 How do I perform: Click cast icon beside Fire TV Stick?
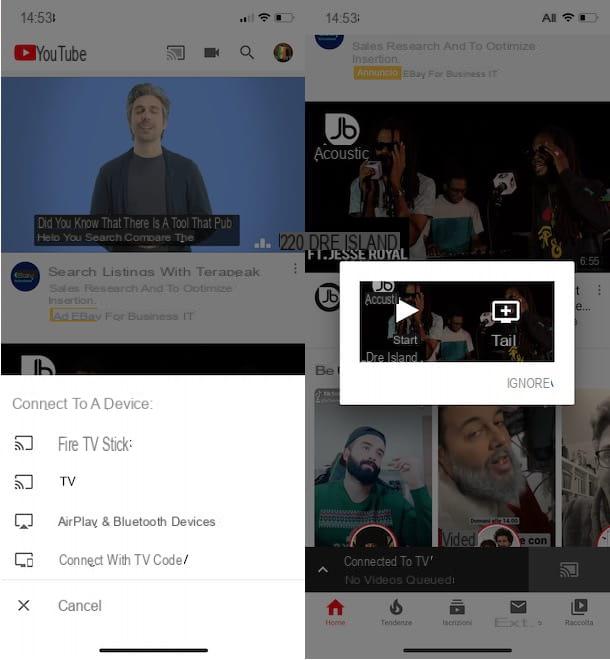pos(24,443)
